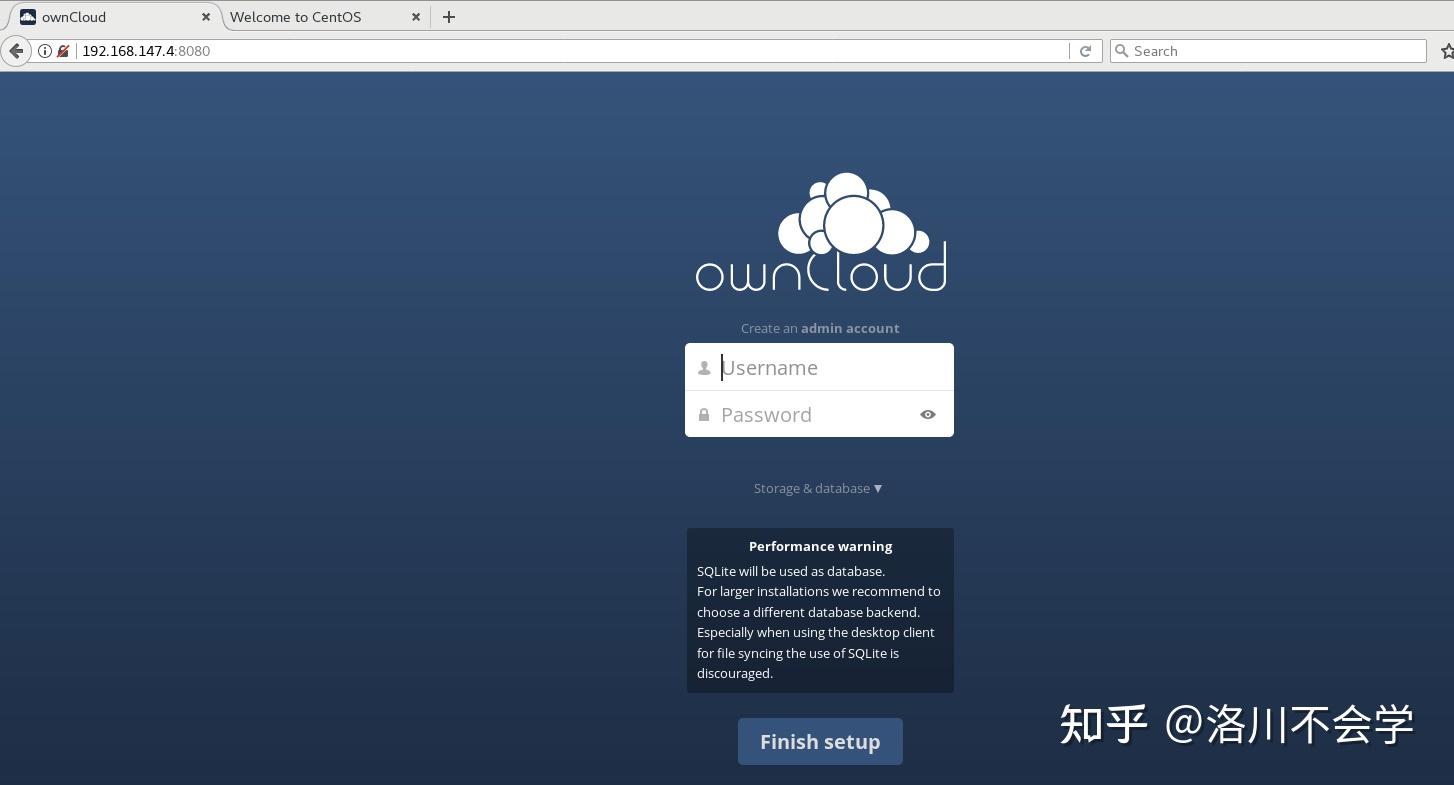Open the Welcome to CentOS tab
1454x785 pixels.
click(x=295, y=17)
